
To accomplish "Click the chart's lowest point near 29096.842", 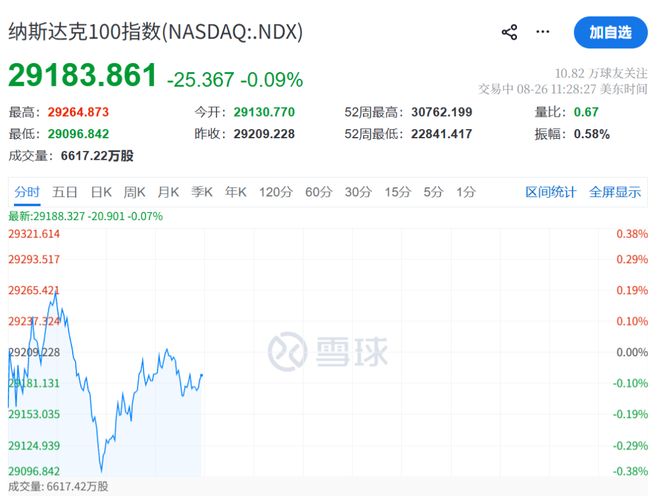I will pyautogui.click(x=101, y=471).
